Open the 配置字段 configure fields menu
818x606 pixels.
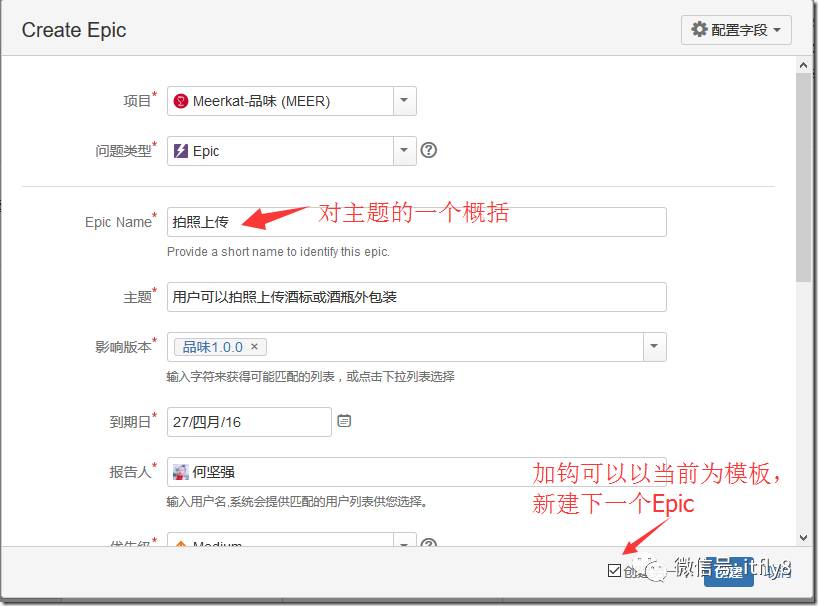pos(736,30)
